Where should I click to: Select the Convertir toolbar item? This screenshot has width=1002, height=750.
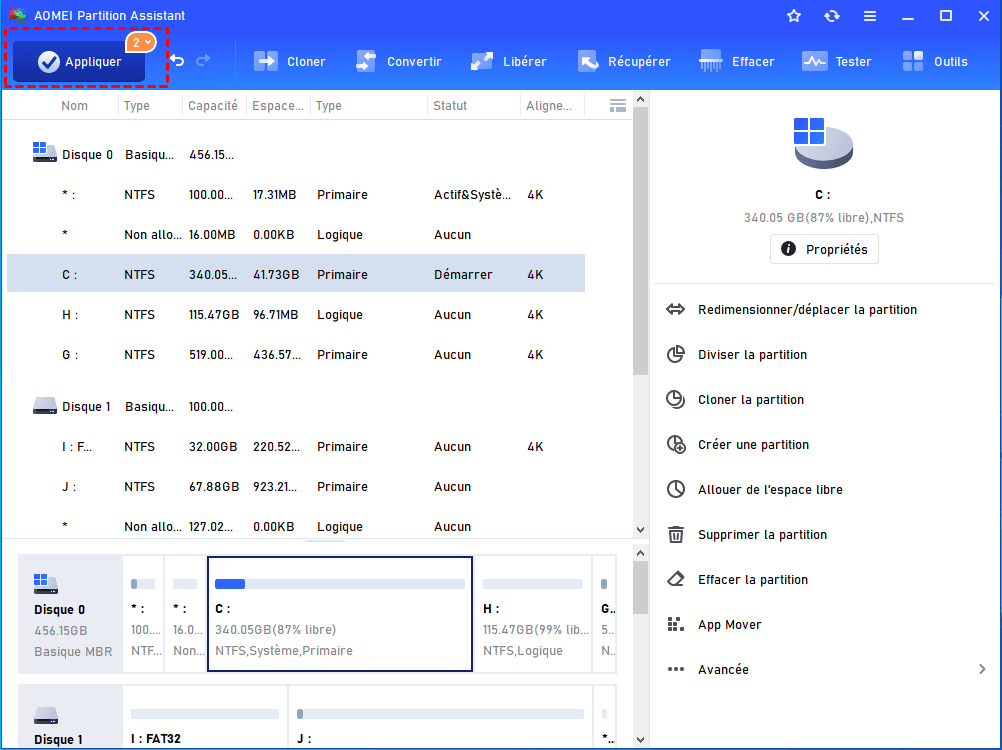point(398,62)
